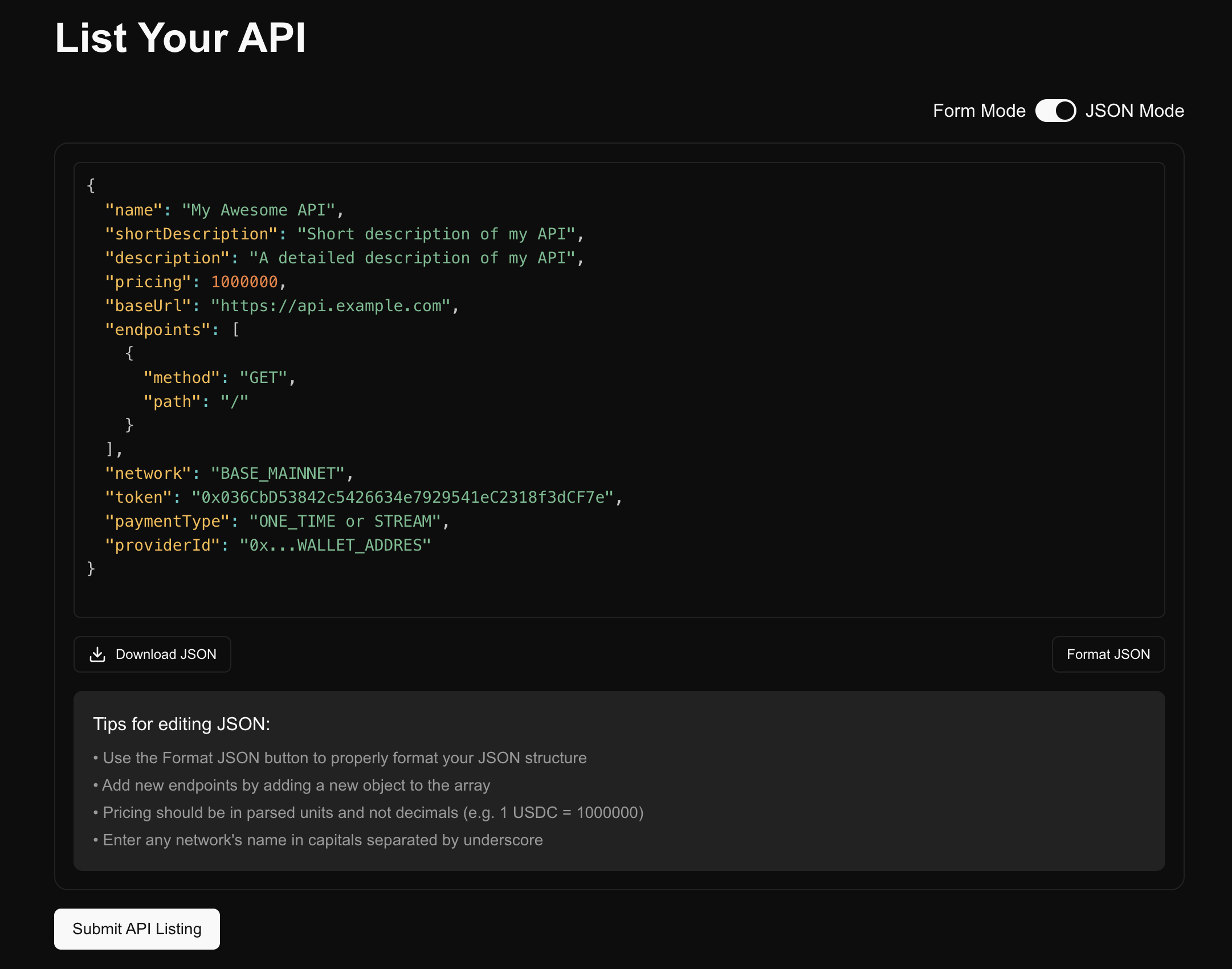Click the token address string

[x=402, y=498]
